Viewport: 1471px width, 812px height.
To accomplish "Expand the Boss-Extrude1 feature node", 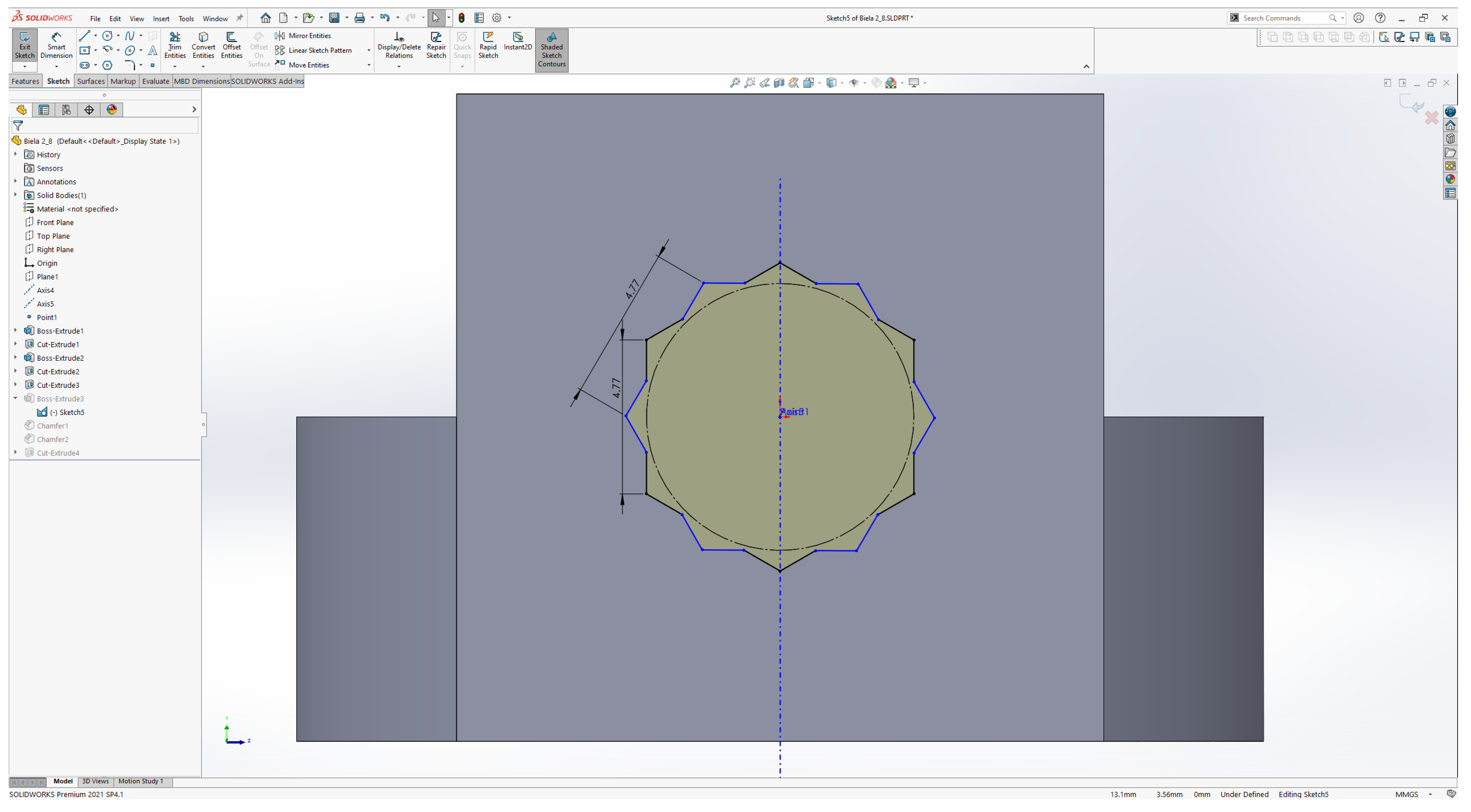I will (x=15, y=331).
